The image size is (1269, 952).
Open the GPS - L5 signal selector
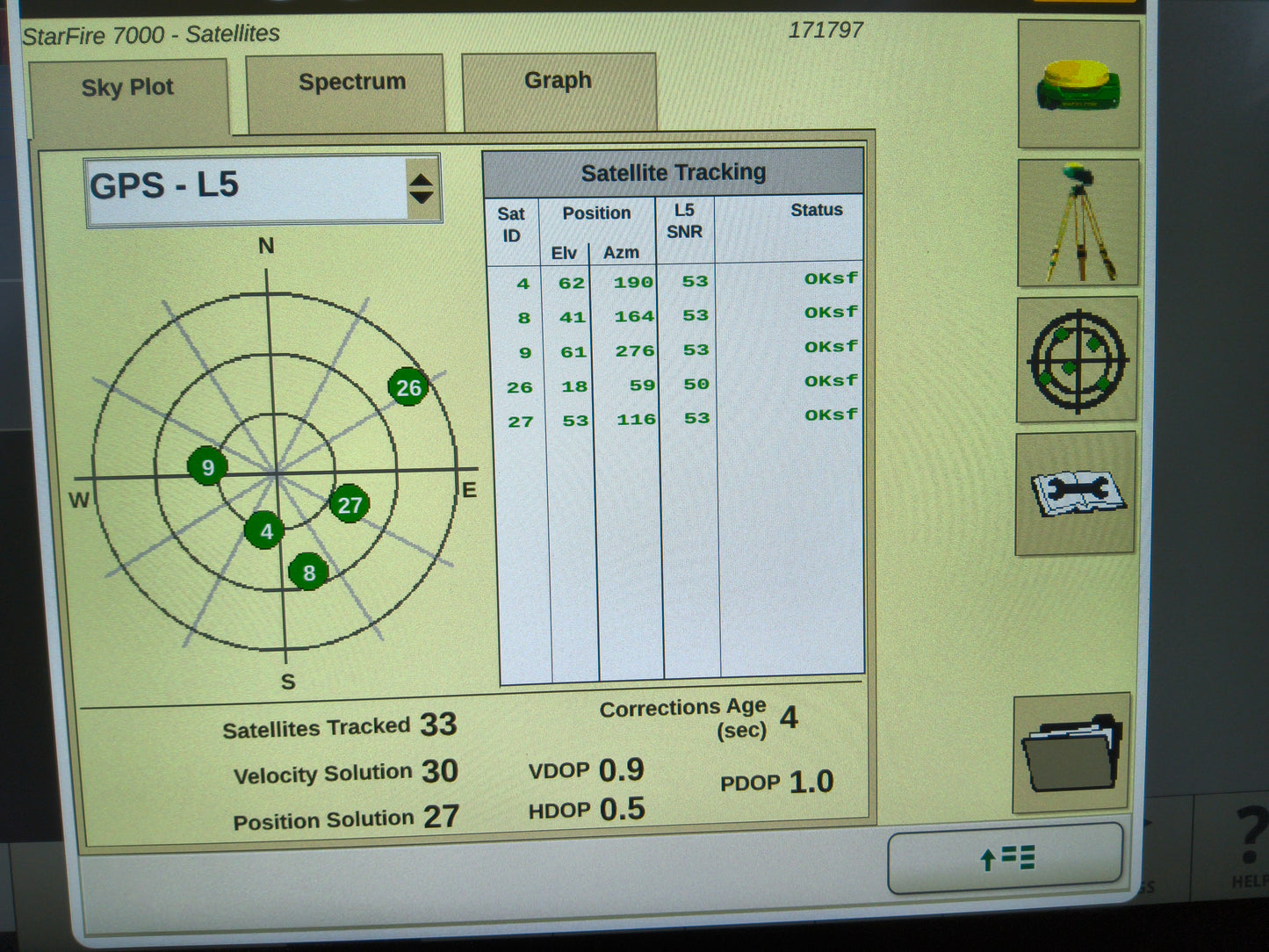[246, 186]
